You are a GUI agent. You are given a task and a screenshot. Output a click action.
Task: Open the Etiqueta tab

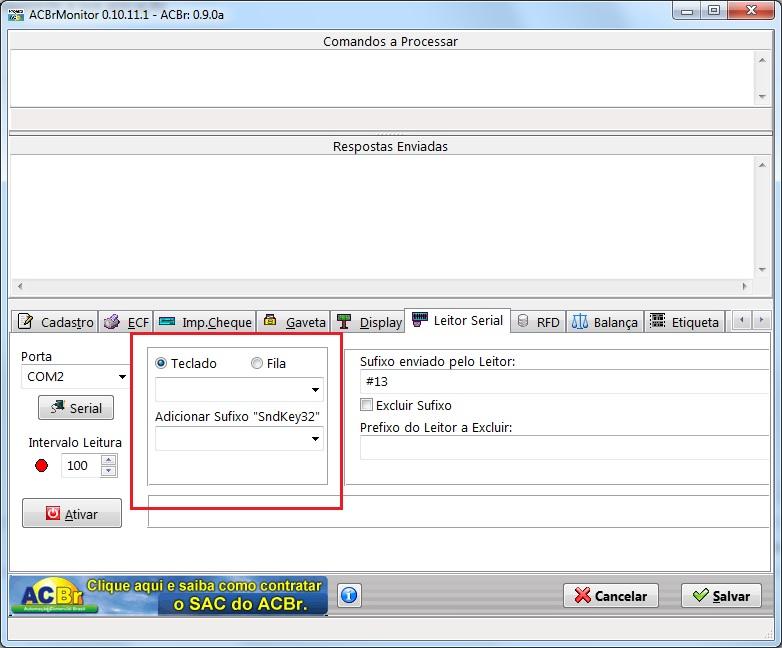pyautogui.click(x=684, y=322)
